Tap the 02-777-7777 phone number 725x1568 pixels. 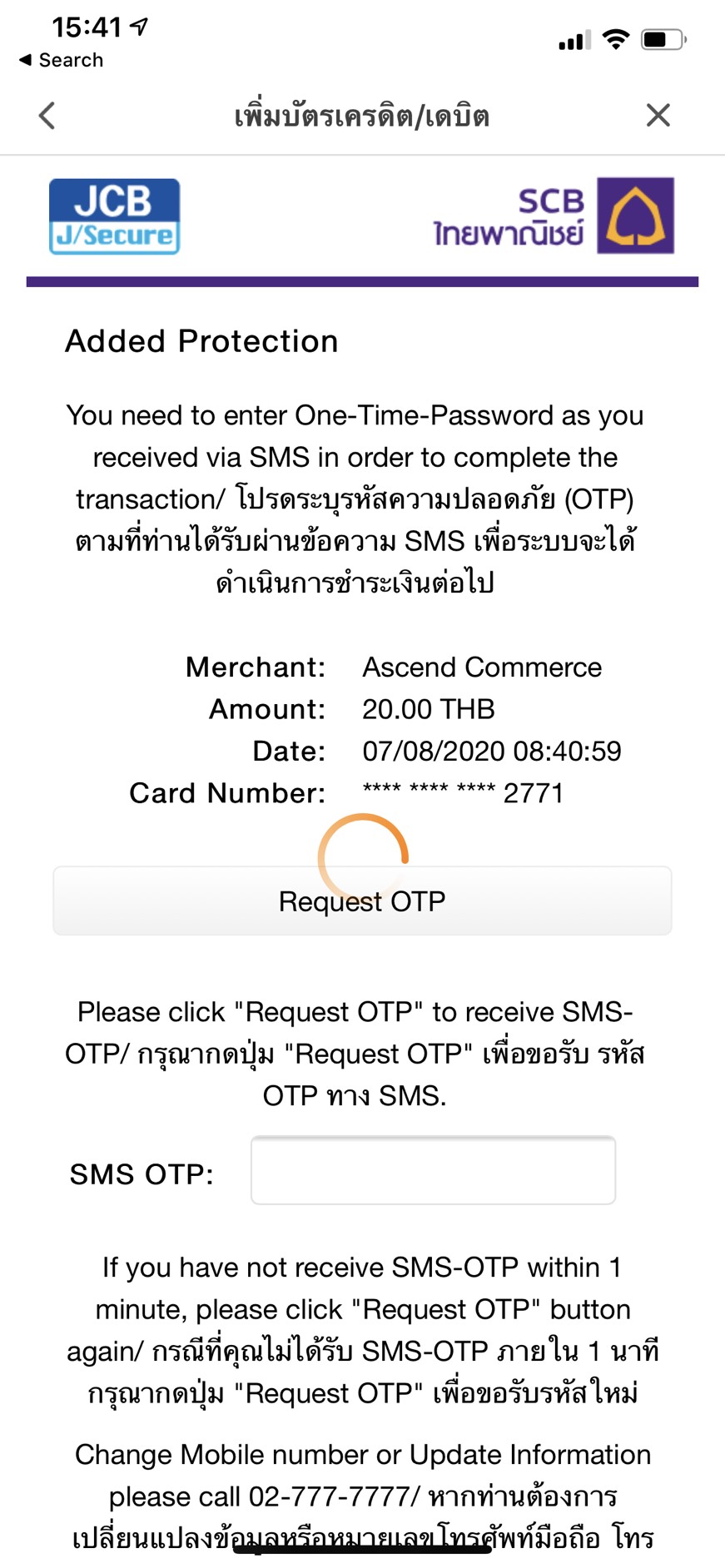click(330, 1496)
